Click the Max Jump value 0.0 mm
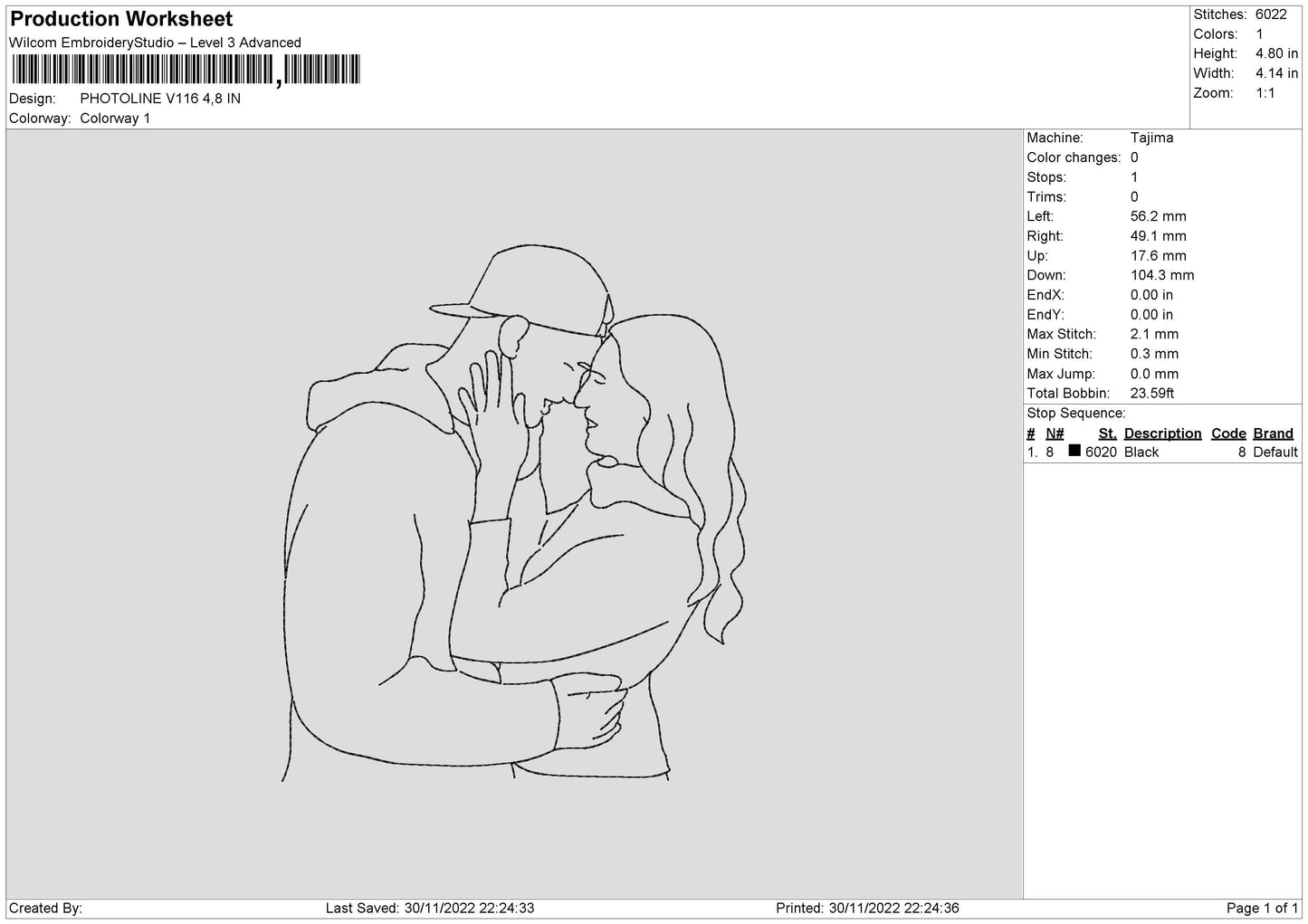The height and width of the screenshot is (924, 1308). click(x=1154, y=375)
